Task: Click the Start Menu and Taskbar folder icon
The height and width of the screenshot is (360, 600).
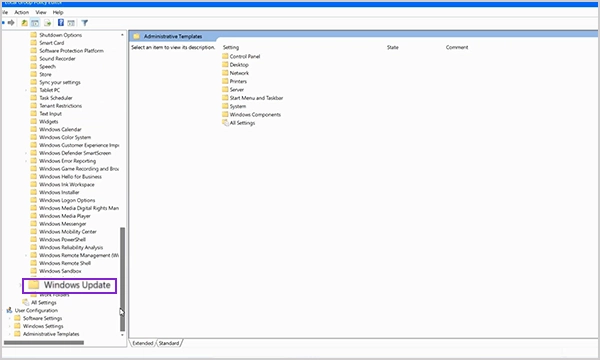Action: (x=225, y=98)
